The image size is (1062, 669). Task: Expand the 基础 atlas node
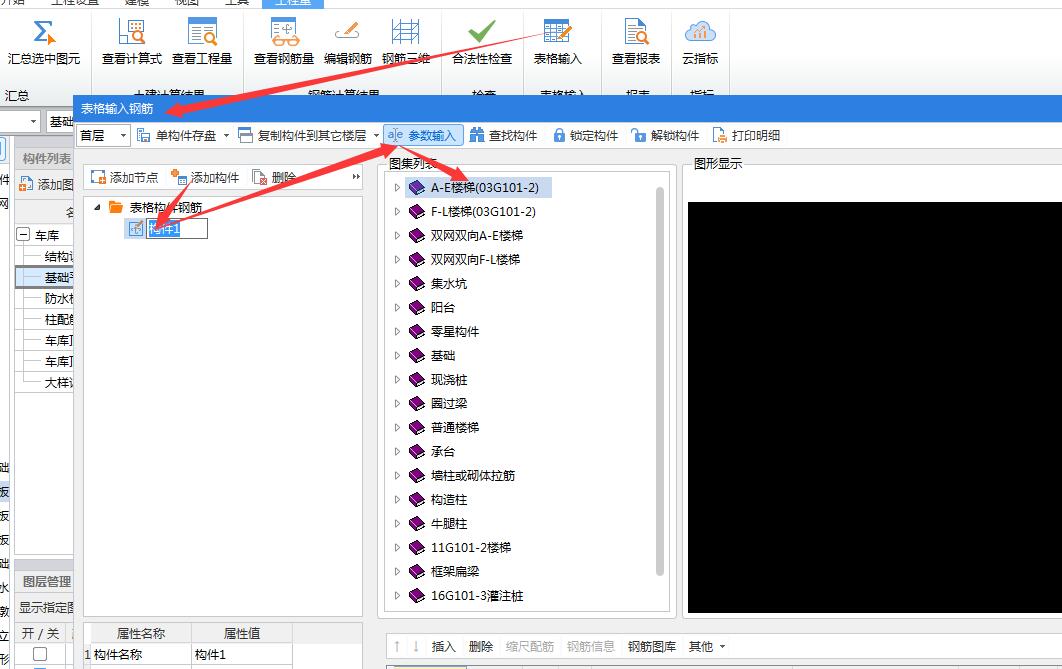398,355
